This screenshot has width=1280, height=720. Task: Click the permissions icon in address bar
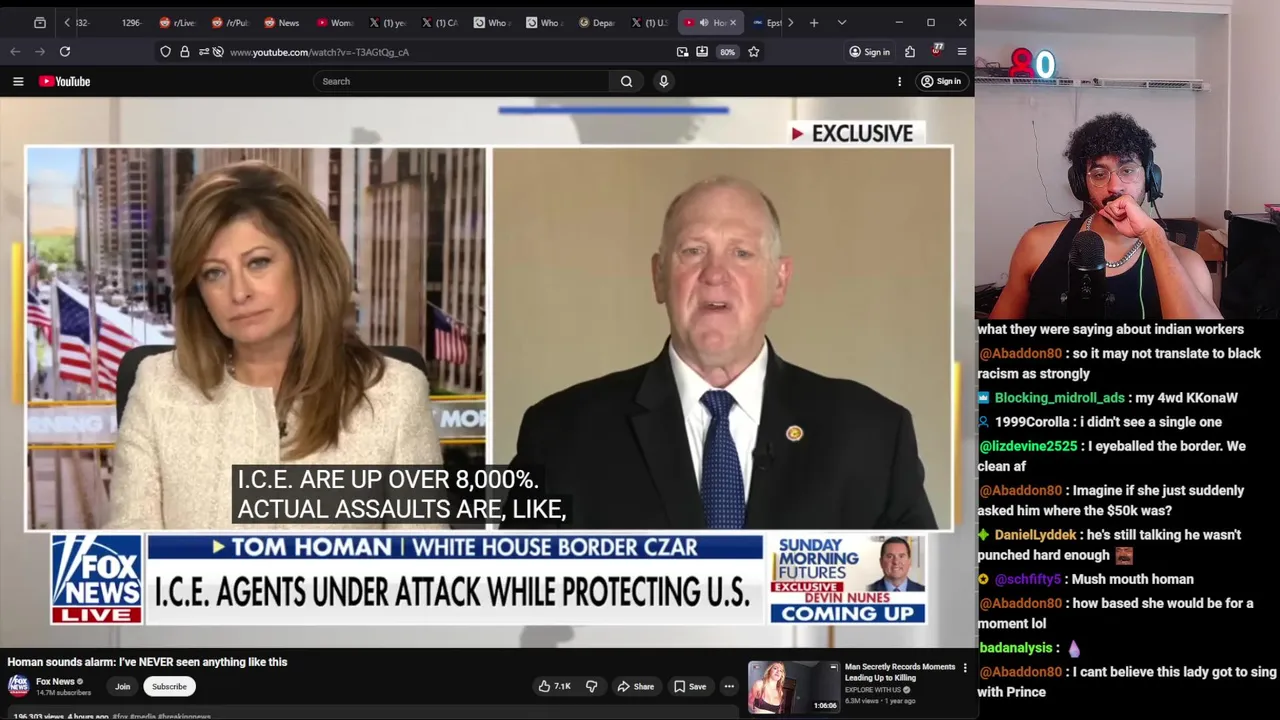(x=204, y=51)
